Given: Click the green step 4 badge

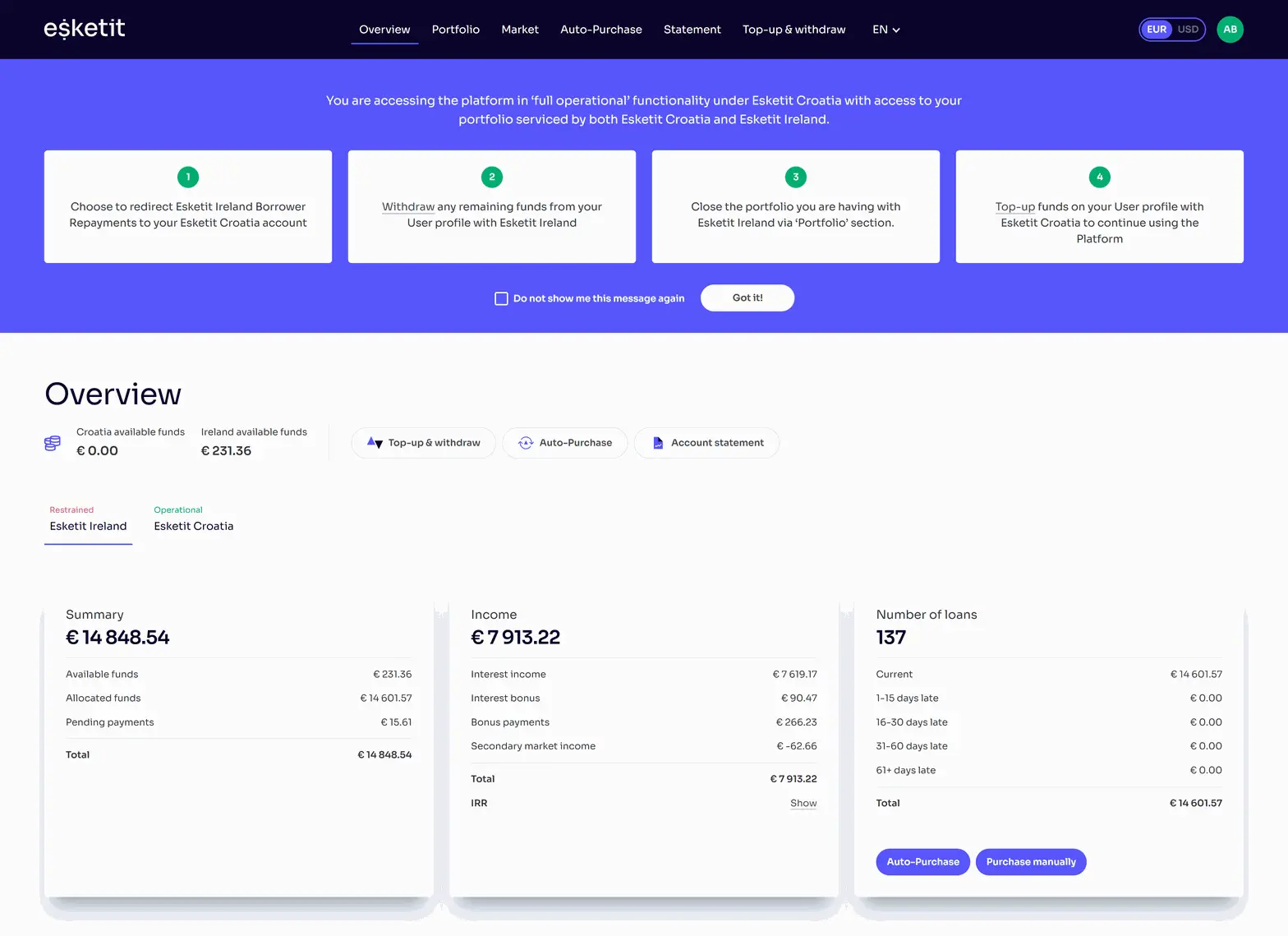Looking at the screenshot, I should (x=1099, y=177).
